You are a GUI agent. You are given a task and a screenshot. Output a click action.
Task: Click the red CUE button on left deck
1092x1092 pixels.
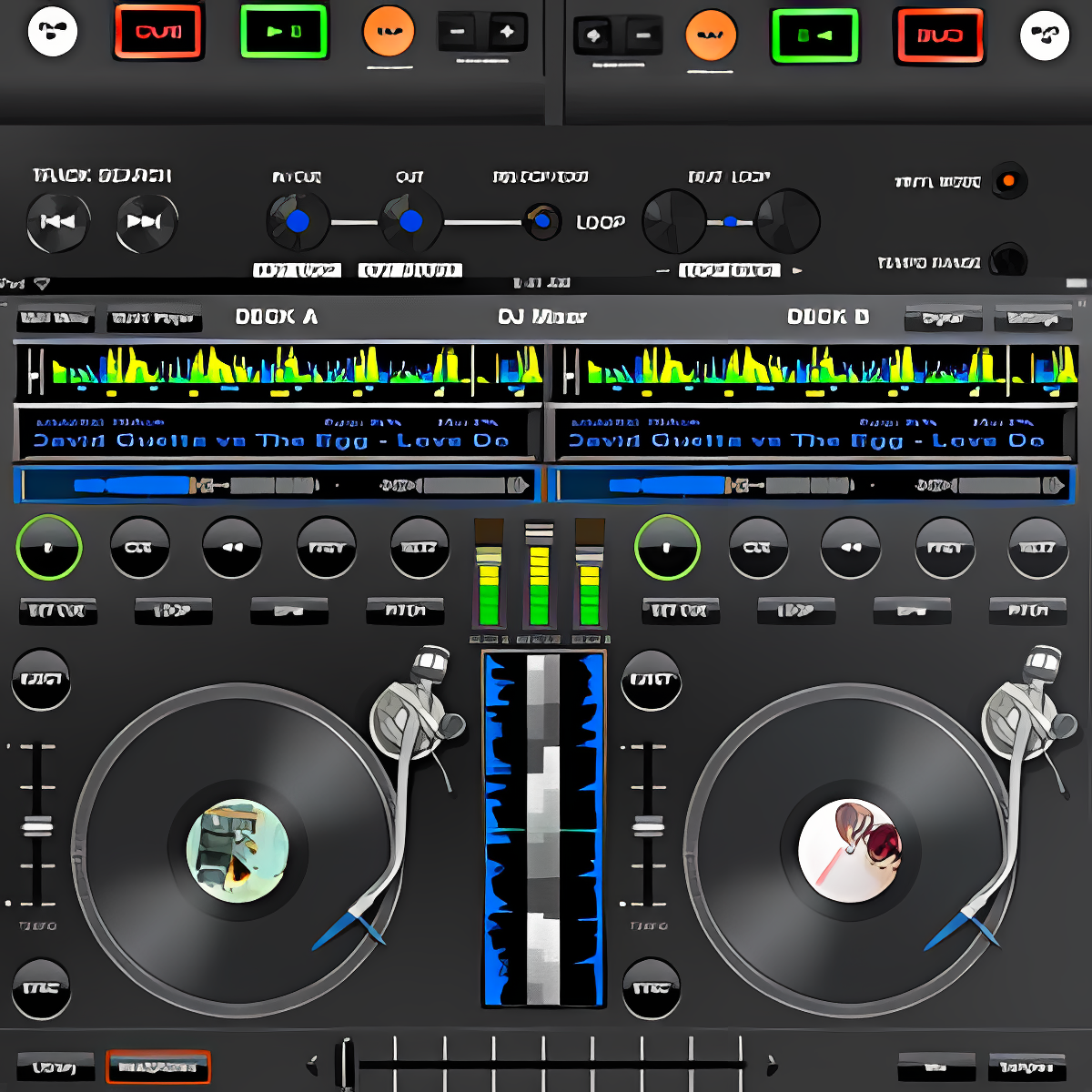(x=158, y=32)
